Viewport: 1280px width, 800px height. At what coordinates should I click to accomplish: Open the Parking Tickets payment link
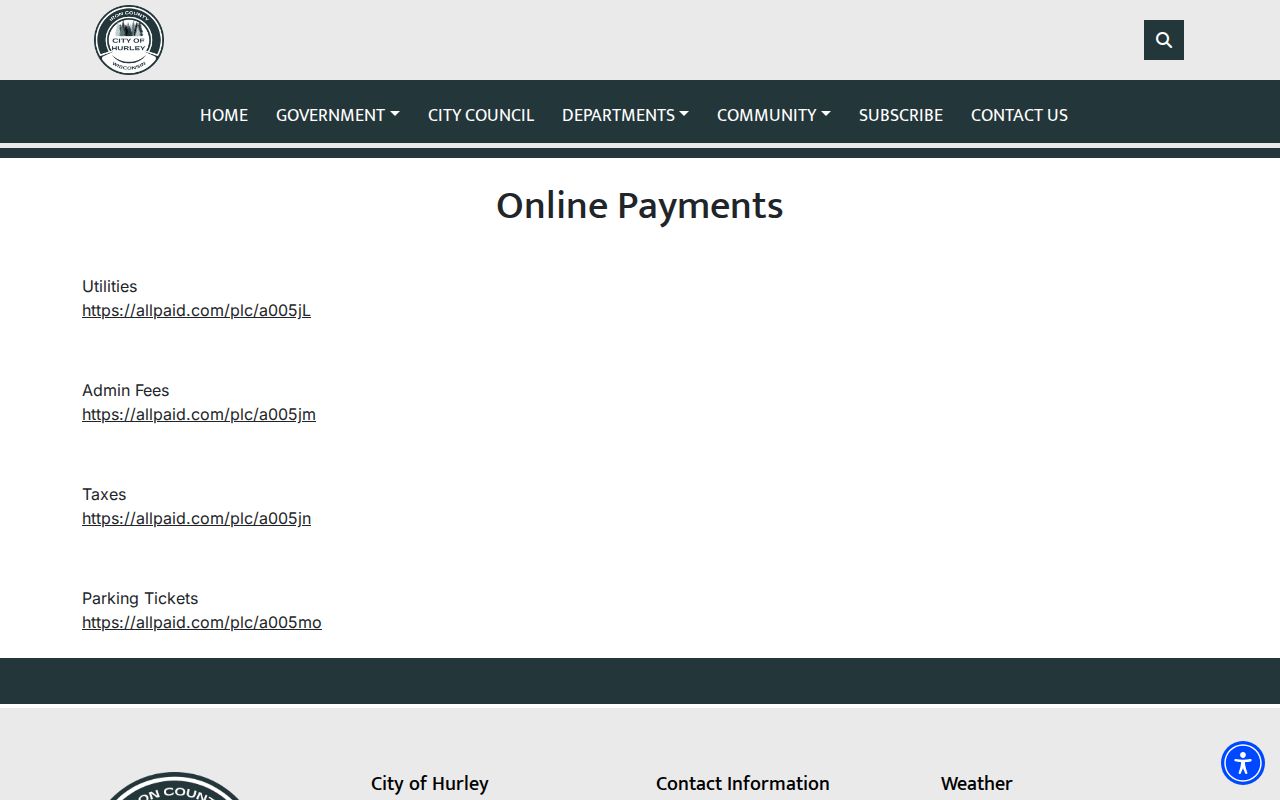pyautogui.click(x=202, y=622)
